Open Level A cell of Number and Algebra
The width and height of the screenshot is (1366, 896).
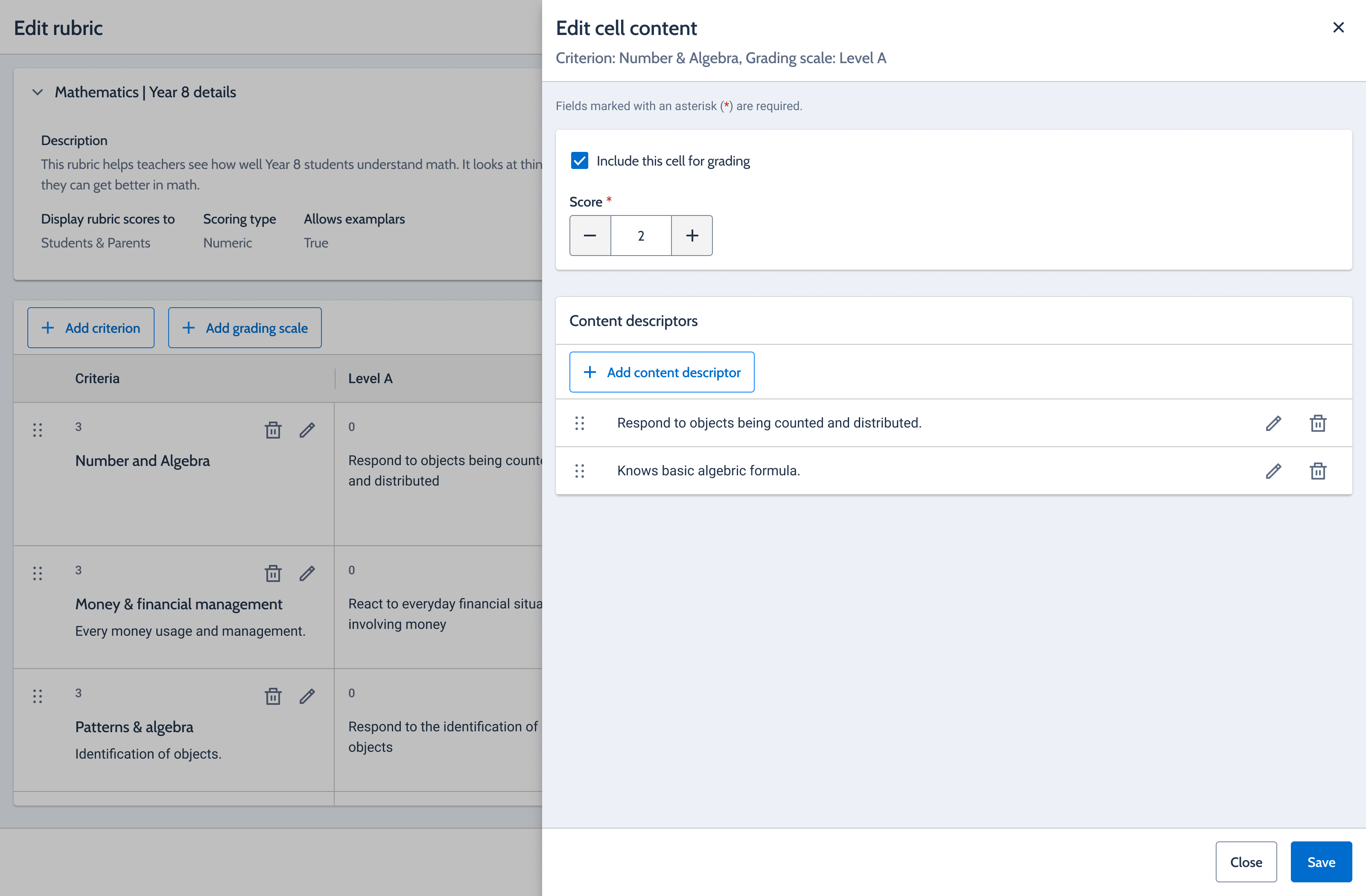(x=438, y=474)
